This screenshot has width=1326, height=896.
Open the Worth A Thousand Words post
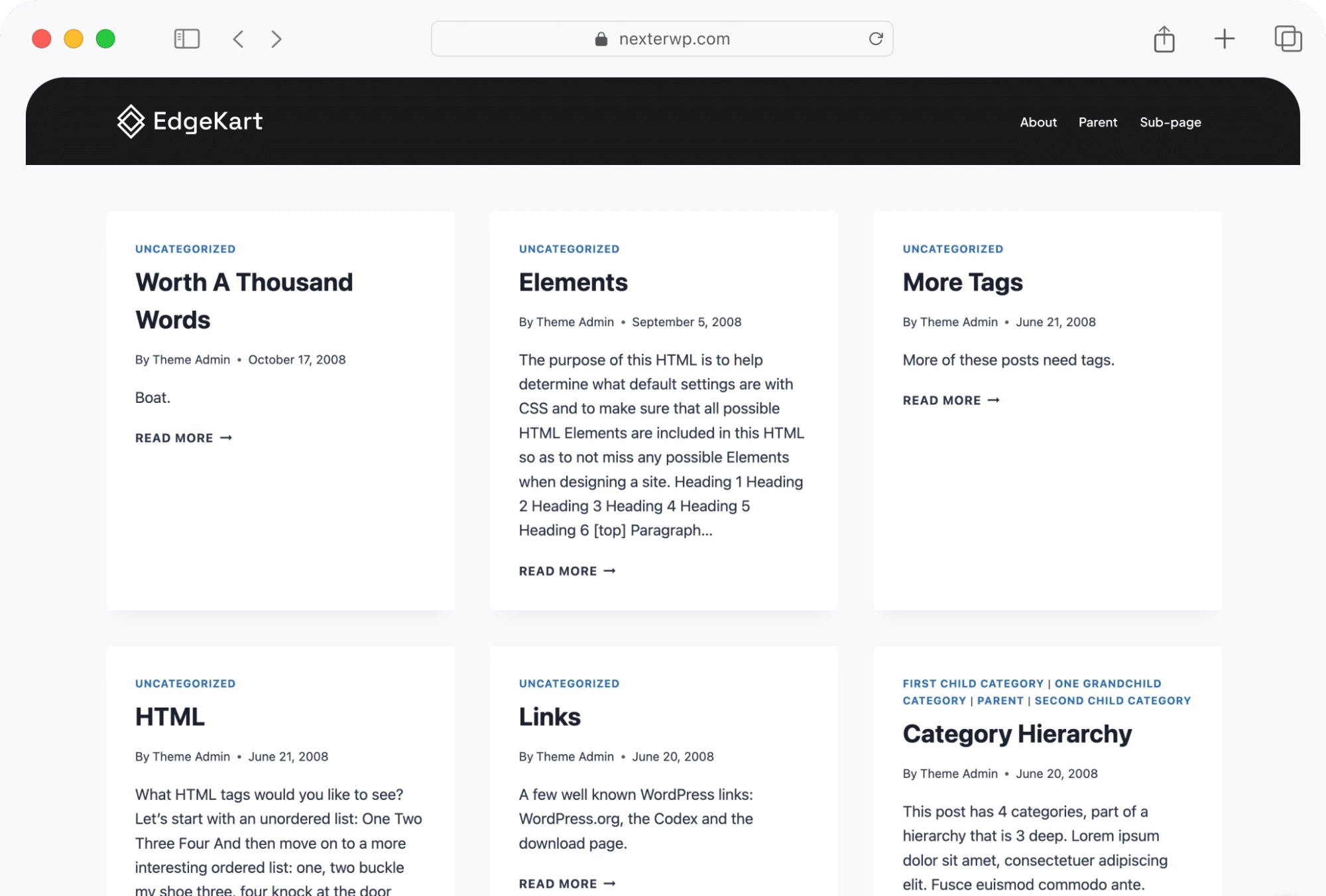[244, 300]
